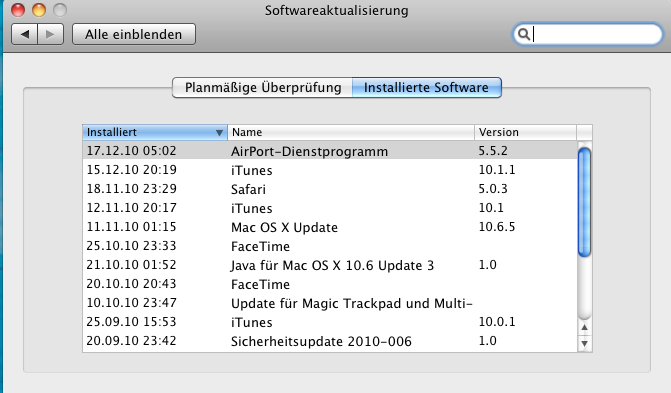The width and height of the screenshot is (671, 393).
Task: Go forward with the right arrow button
Action: tap(50, 34)
